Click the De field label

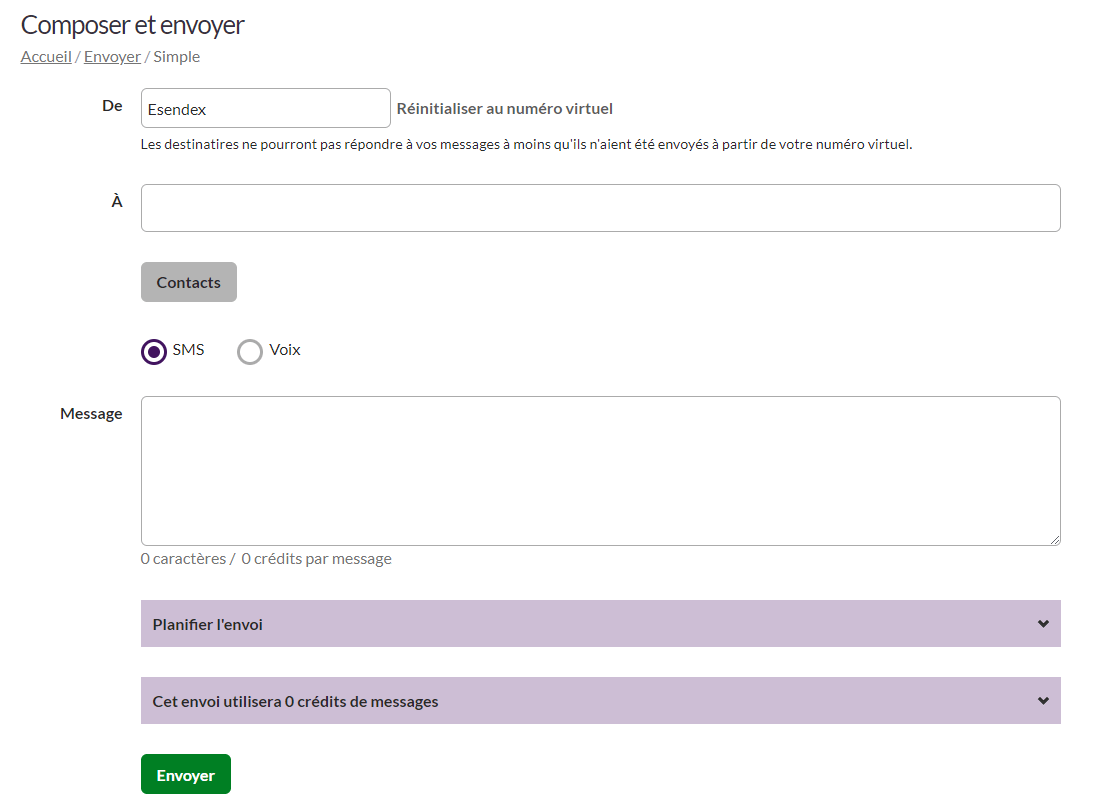pos(112,106)
